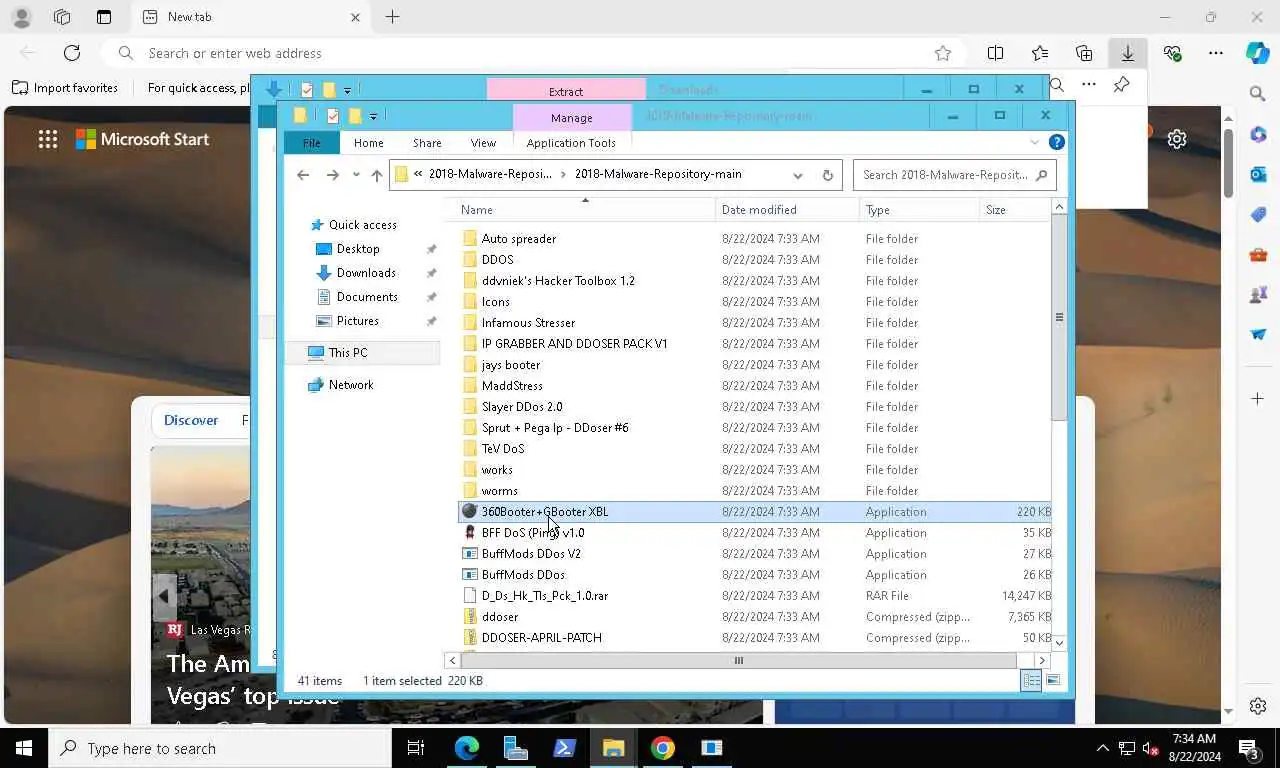Open Outlook icon in Edge sidebar
1280x768 pixels.
coord(1258,175)
